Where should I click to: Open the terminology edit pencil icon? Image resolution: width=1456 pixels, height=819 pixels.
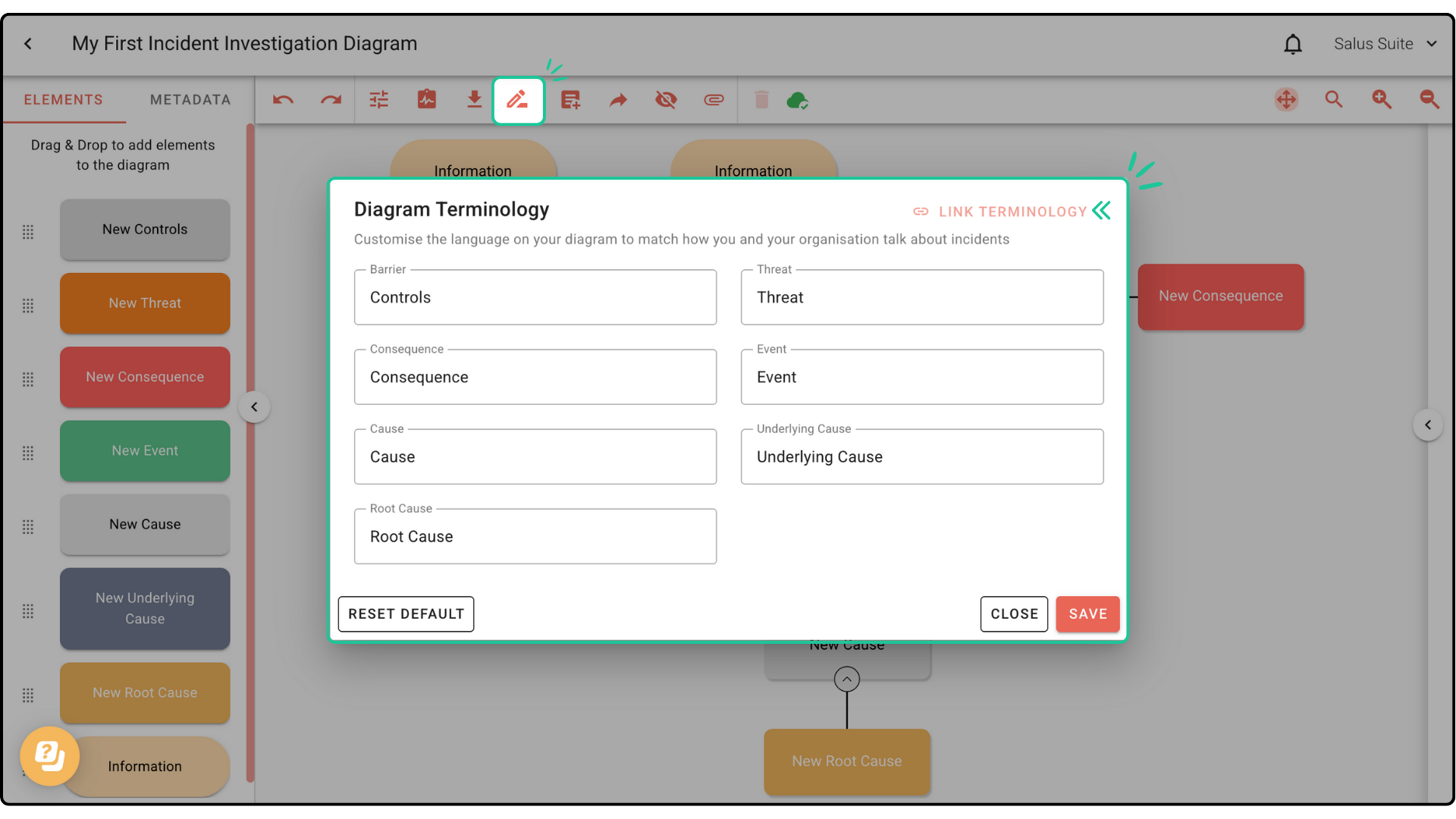(x=518, y=100)
